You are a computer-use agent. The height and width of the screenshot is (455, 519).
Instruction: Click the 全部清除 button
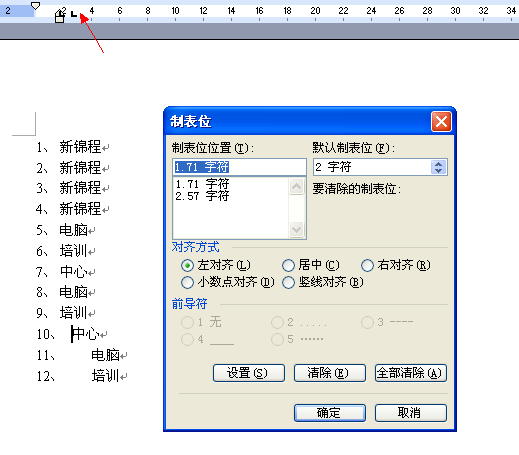[x=411, y=373]
